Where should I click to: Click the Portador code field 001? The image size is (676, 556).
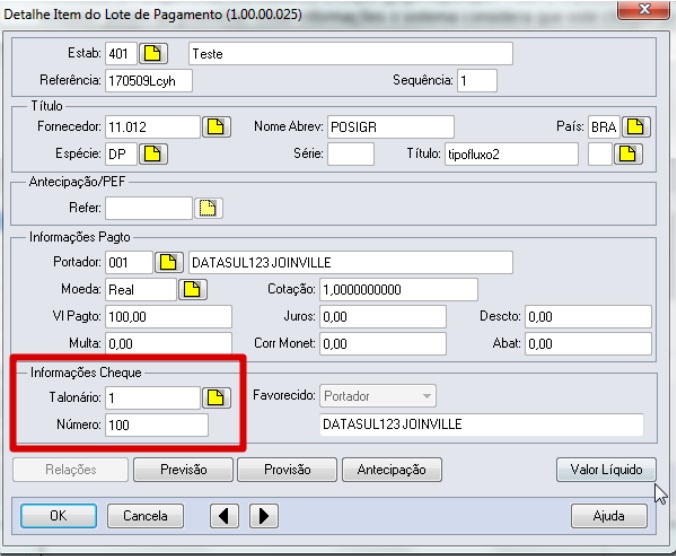click(129, 262)
